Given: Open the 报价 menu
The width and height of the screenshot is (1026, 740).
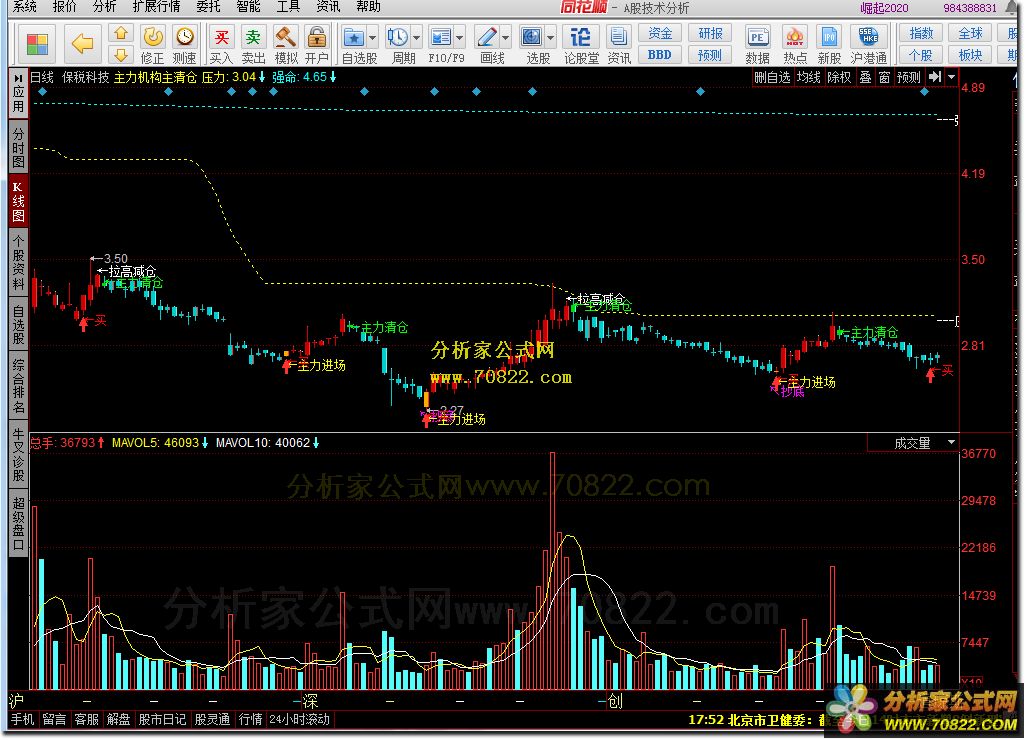Looking at the screenshot, I should [64, 7].
